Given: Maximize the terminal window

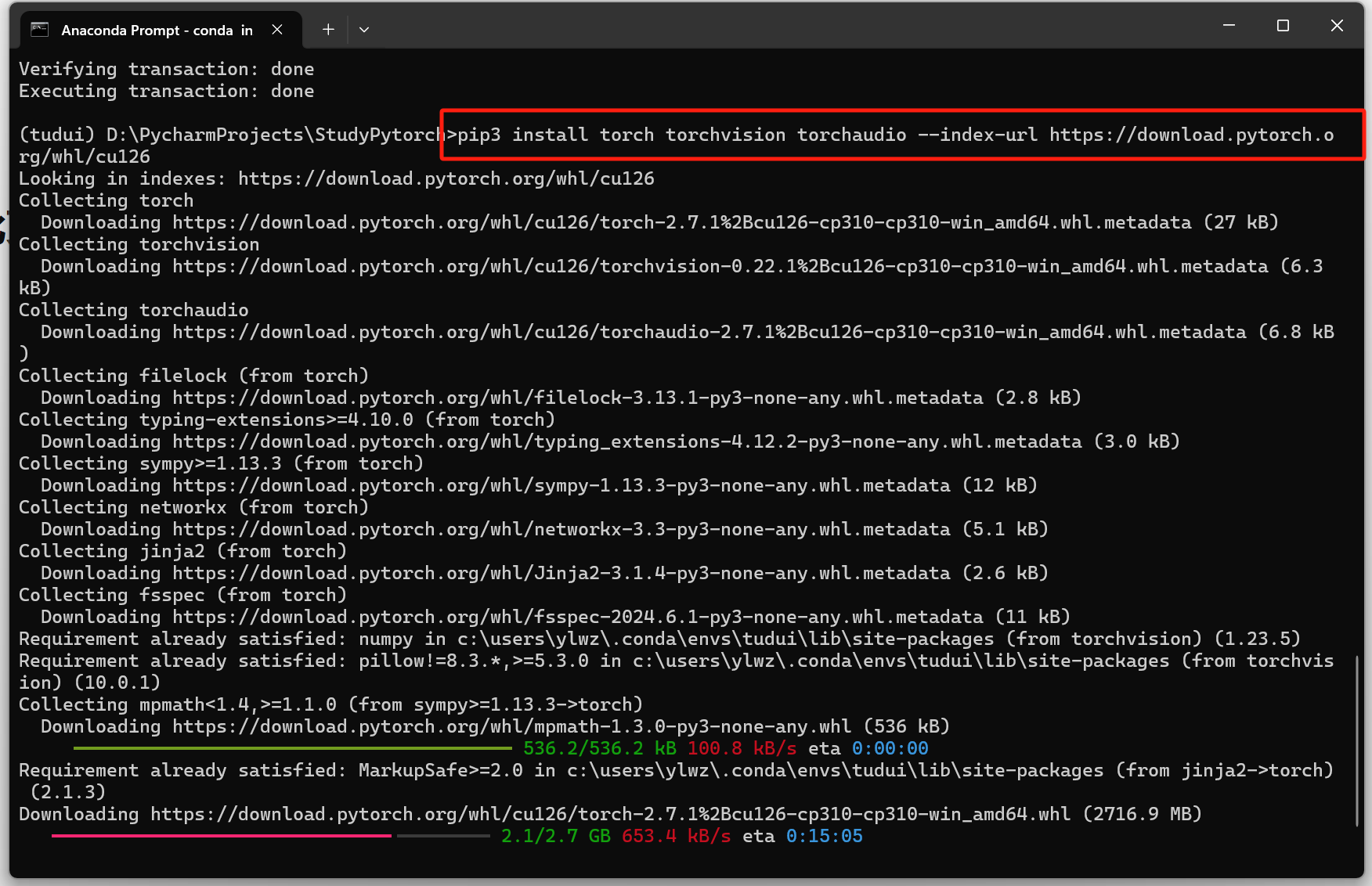Looking at the screenshot, I should [x=1283, y=26].
